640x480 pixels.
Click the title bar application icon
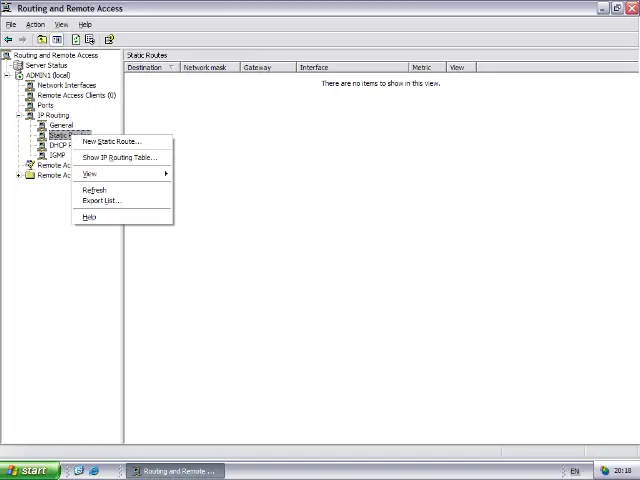pyautogui.click(x=7, y=8)
